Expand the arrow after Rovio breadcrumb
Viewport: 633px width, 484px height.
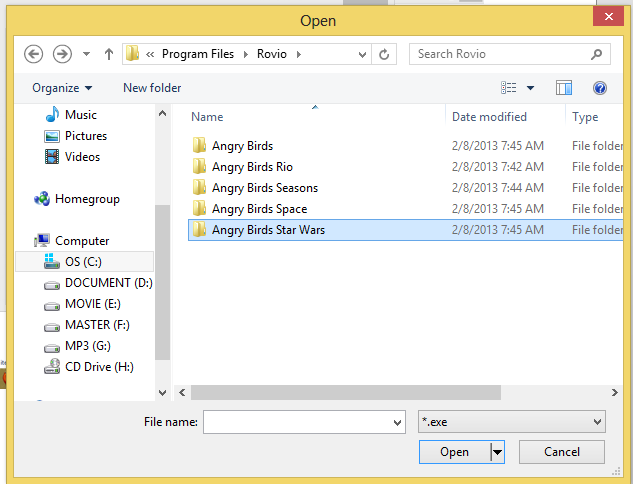(x=299, y=54)
